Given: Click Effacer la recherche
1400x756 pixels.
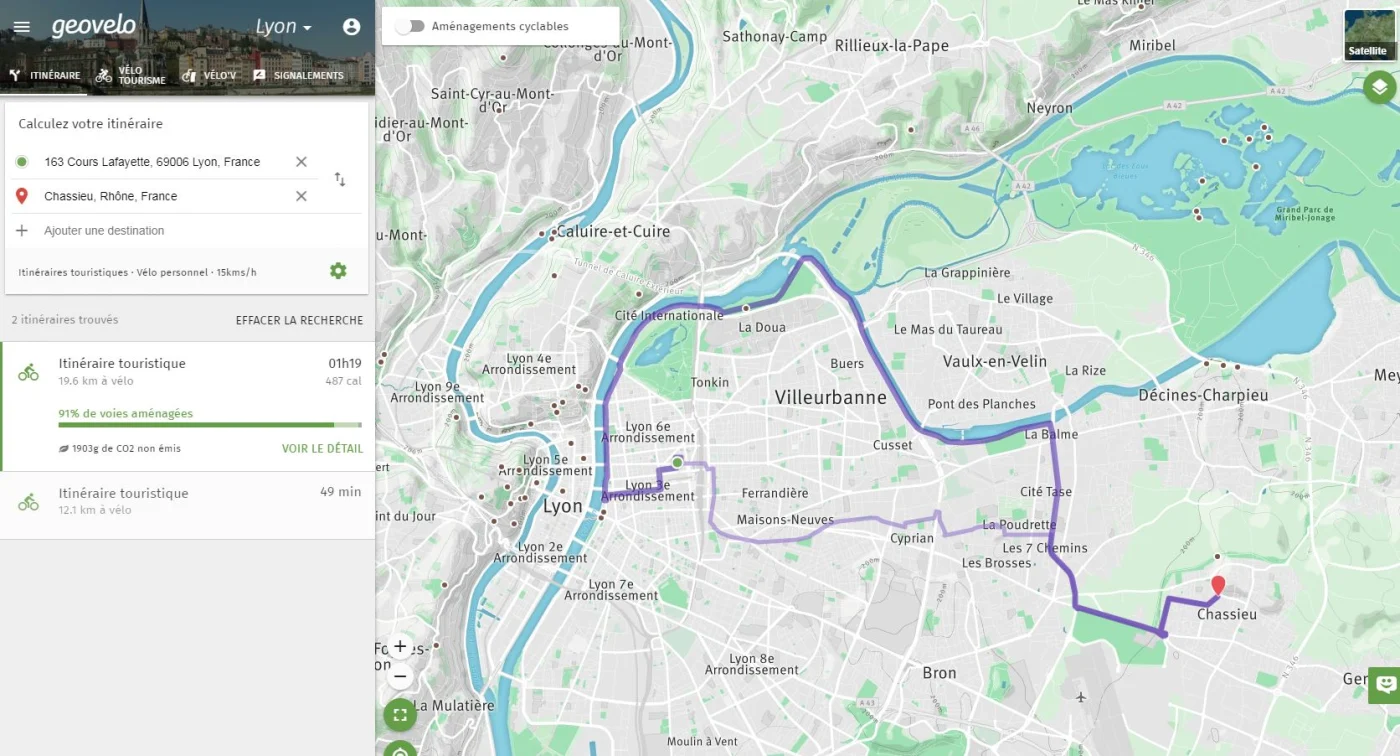Looking at the screenshot, I should 299,321.
